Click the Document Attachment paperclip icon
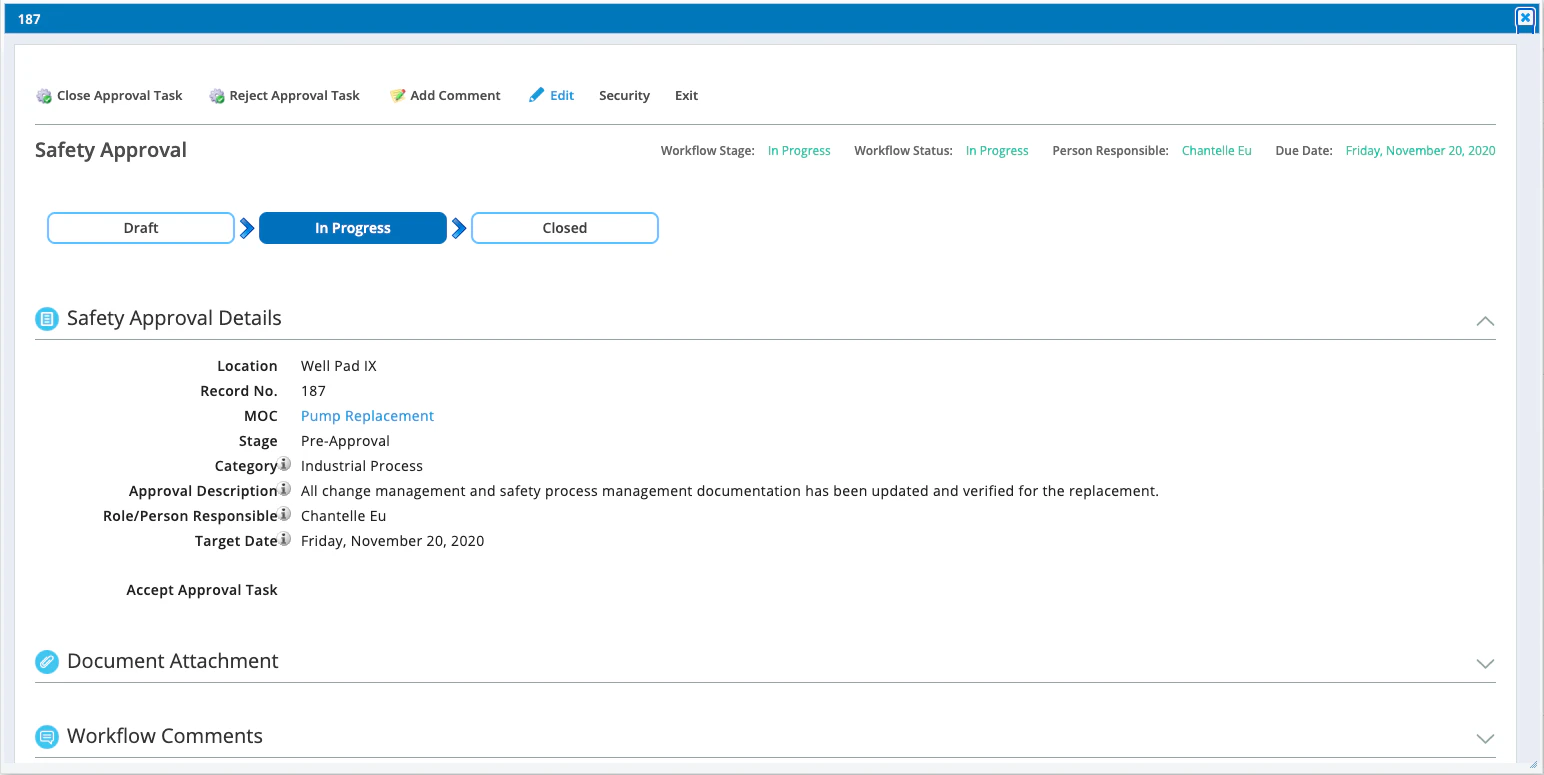The height and width of the screenshot is (775, 1544). (46, 661)
